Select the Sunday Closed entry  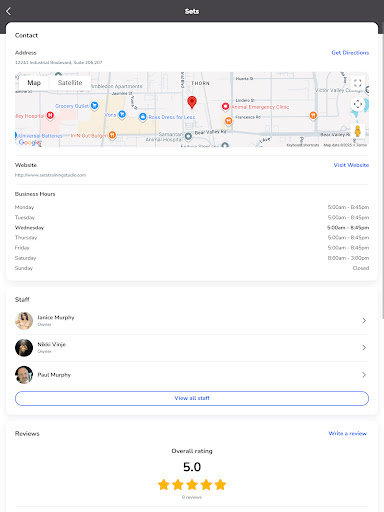pos(361,268)
